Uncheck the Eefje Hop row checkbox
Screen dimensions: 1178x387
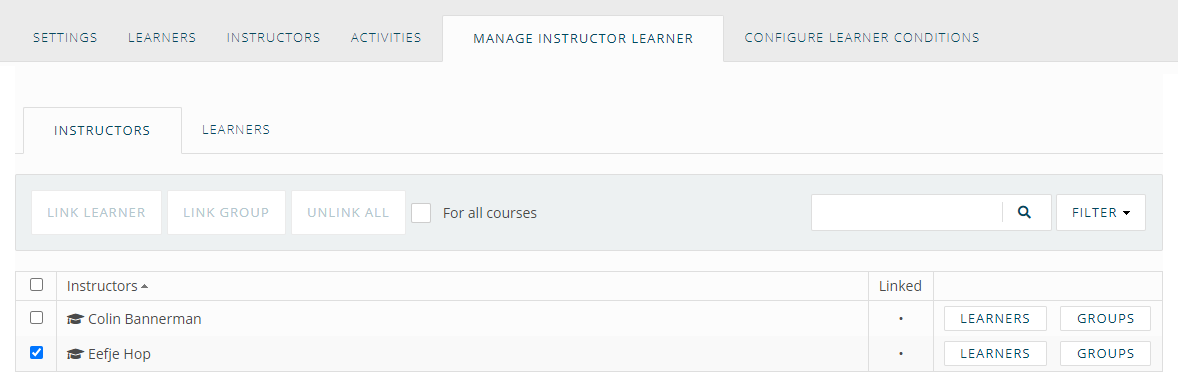36,352
